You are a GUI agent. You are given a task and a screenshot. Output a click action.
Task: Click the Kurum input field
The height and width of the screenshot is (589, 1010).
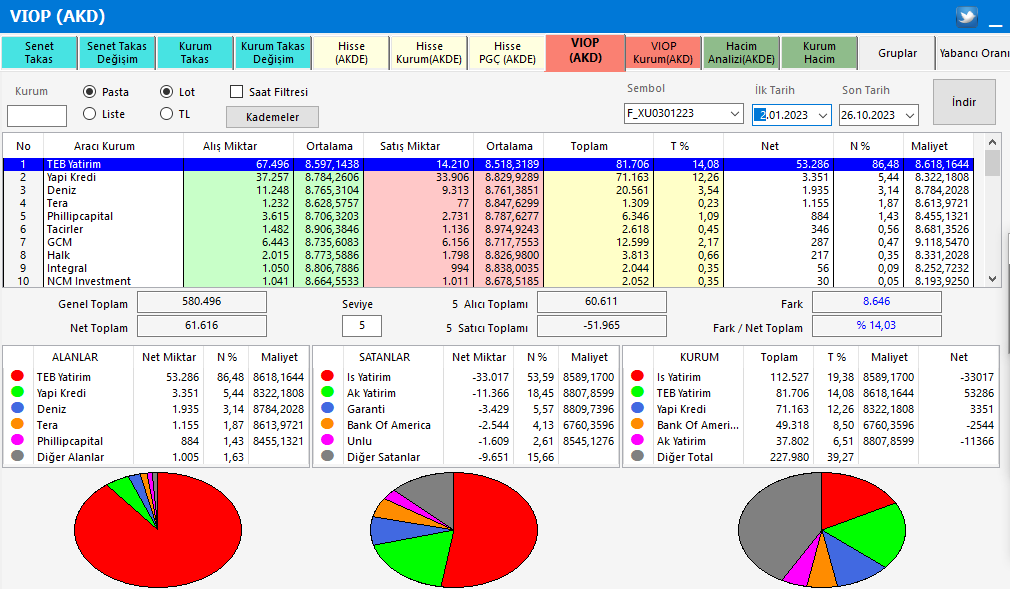click(37, 116)
